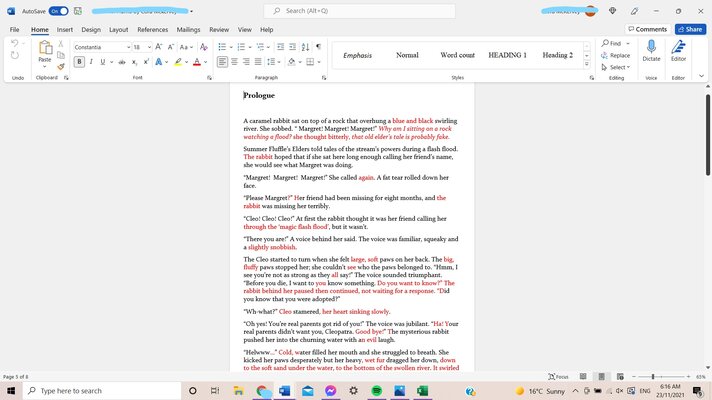
Task: Open the Font name dropdown
Action: pos(129,47)
